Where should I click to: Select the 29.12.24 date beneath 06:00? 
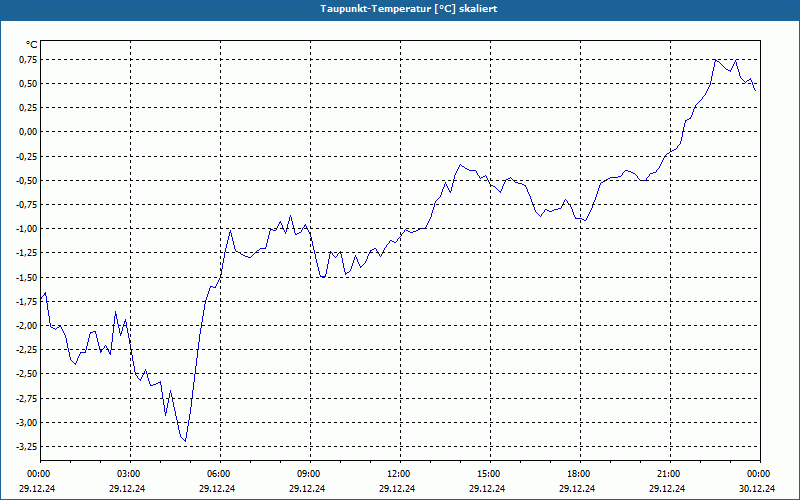pyautogui.click(x=217, y=488)
